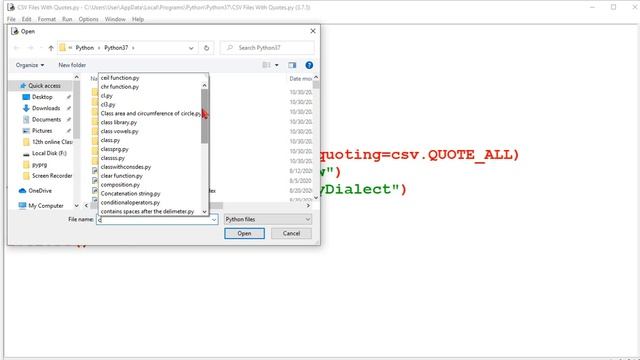
Task: Click Python37 breadcrumb in address bar
Action: tap(116, 48)
